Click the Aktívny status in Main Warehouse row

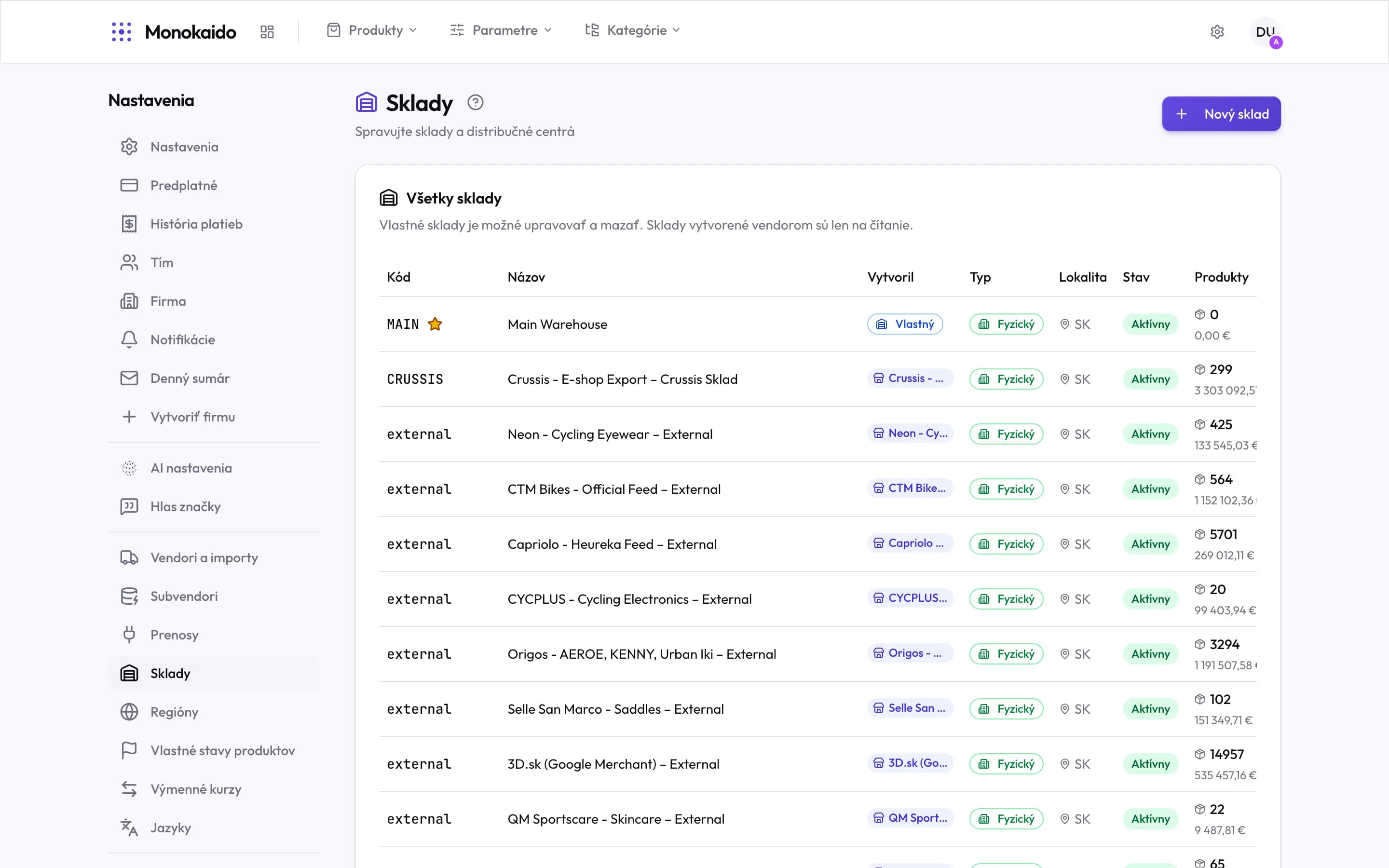point(1150,325)
